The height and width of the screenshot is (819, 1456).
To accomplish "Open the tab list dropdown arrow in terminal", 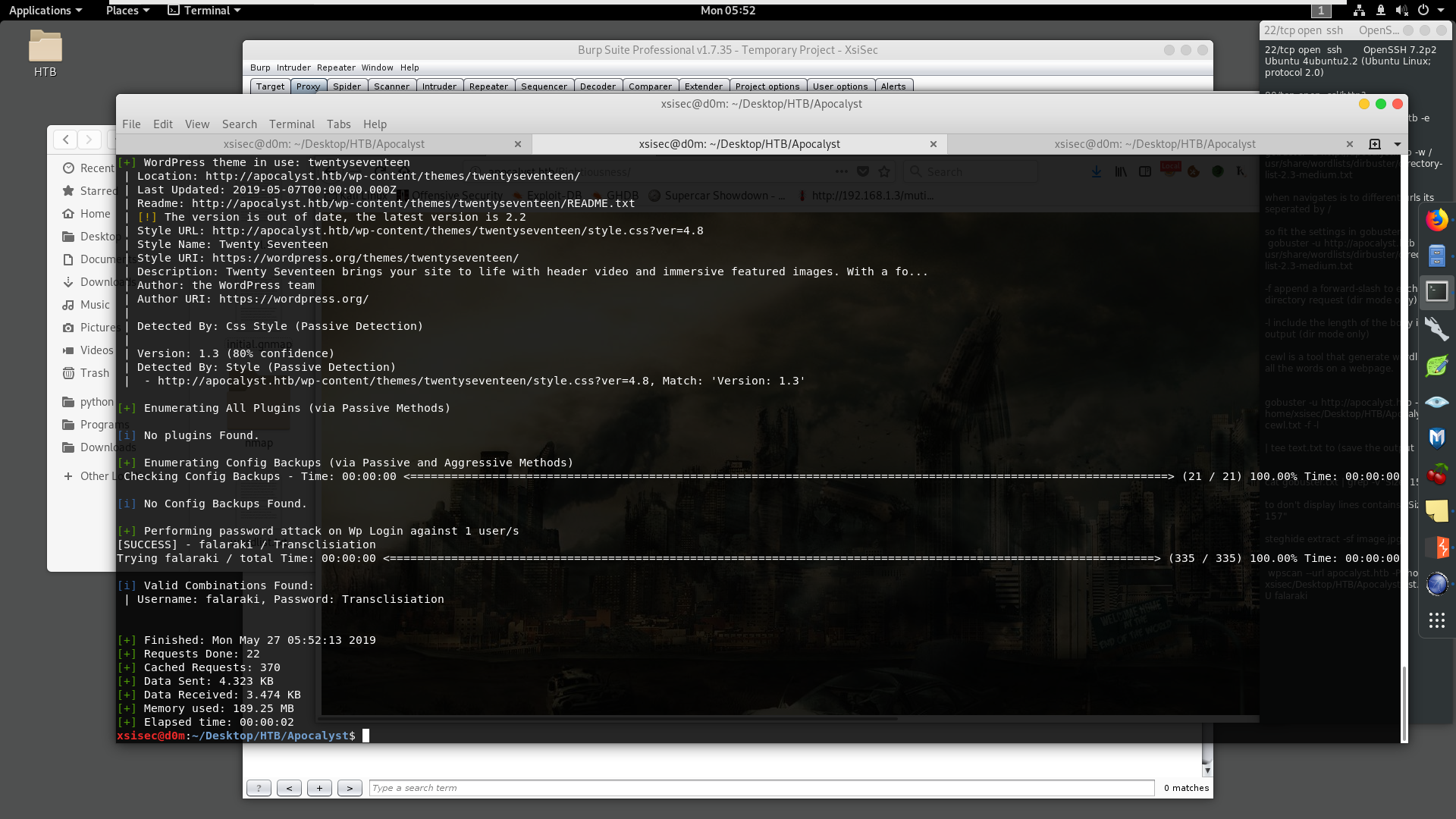I will click(x=1397, y=144).
